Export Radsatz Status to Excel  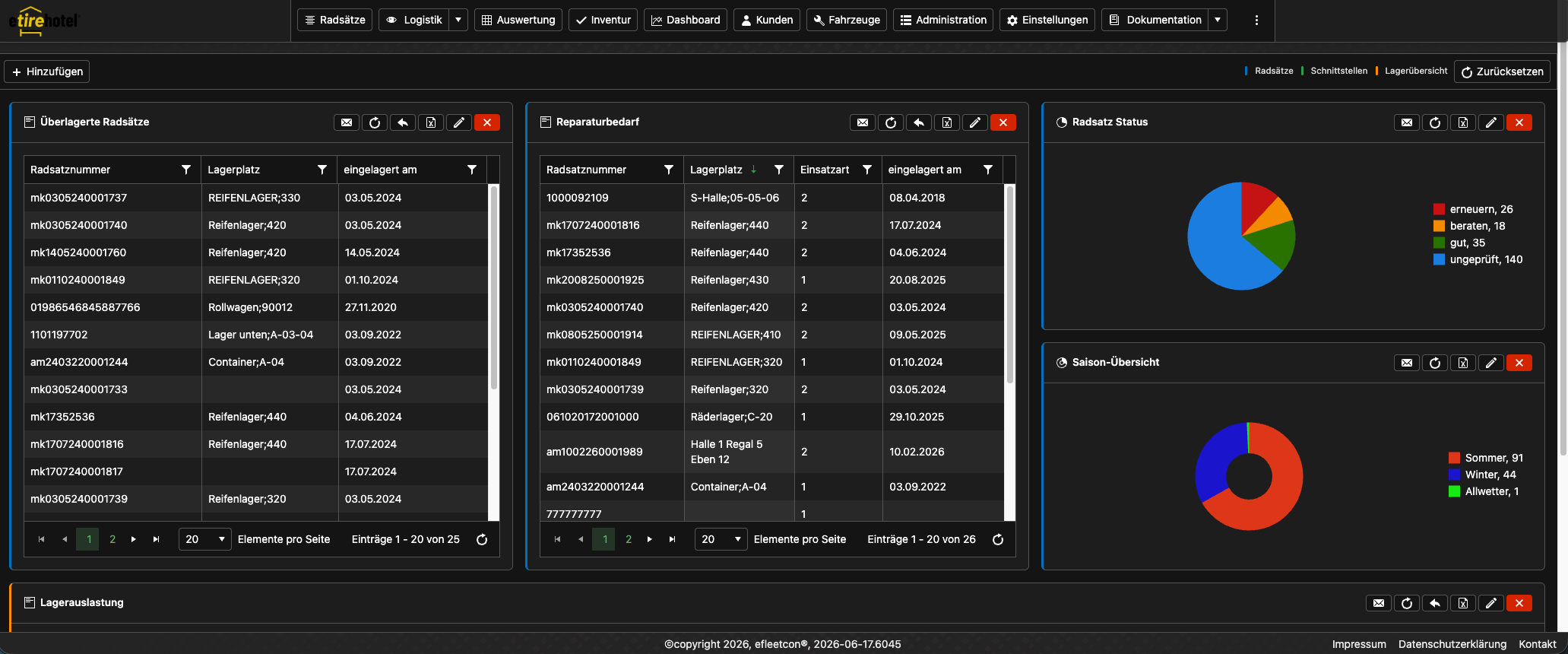tap(1463, 122)
